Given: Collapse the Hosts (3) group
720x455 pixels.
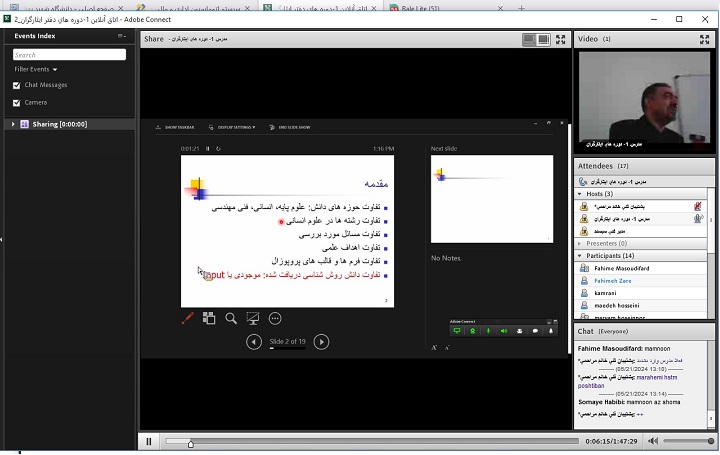Looking at the screenshot, I should point(581,193).
